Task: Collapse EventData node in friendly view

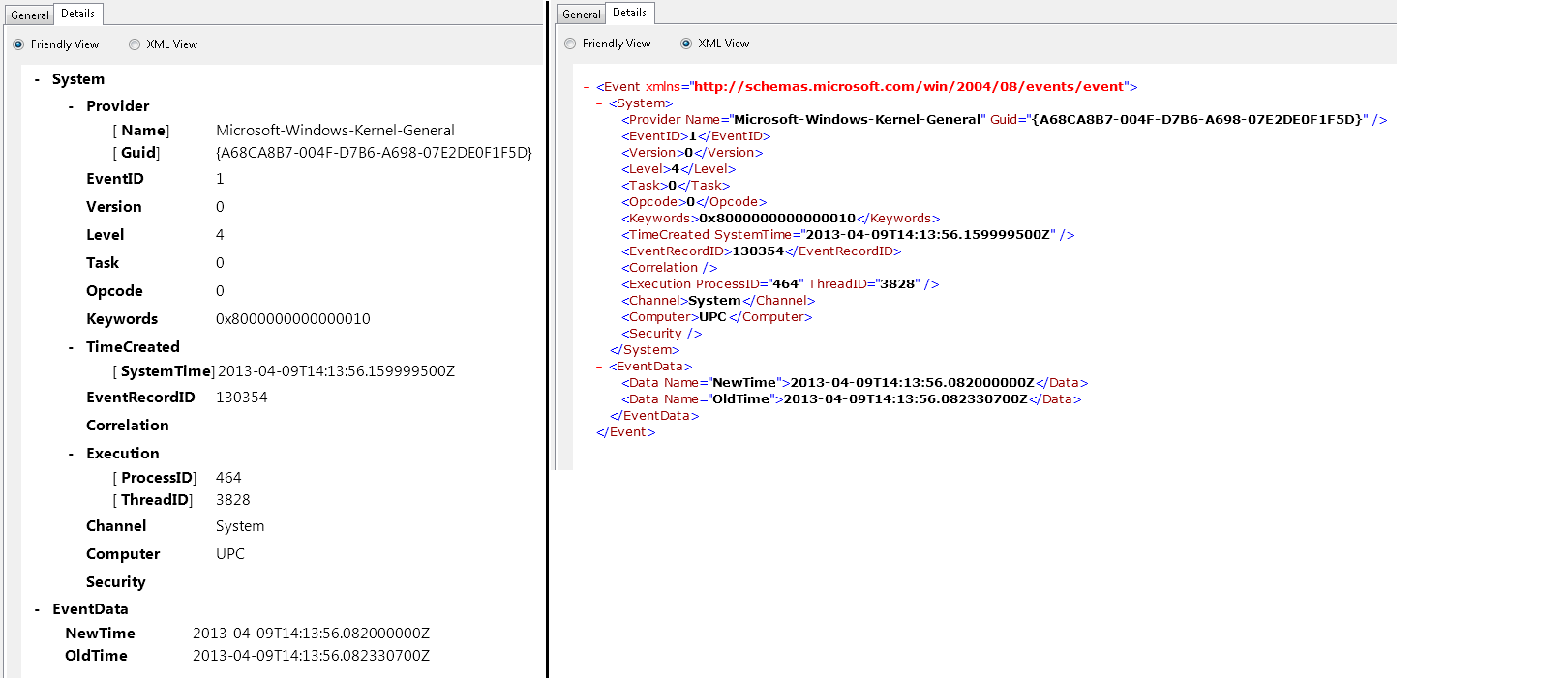Action: 37,609
